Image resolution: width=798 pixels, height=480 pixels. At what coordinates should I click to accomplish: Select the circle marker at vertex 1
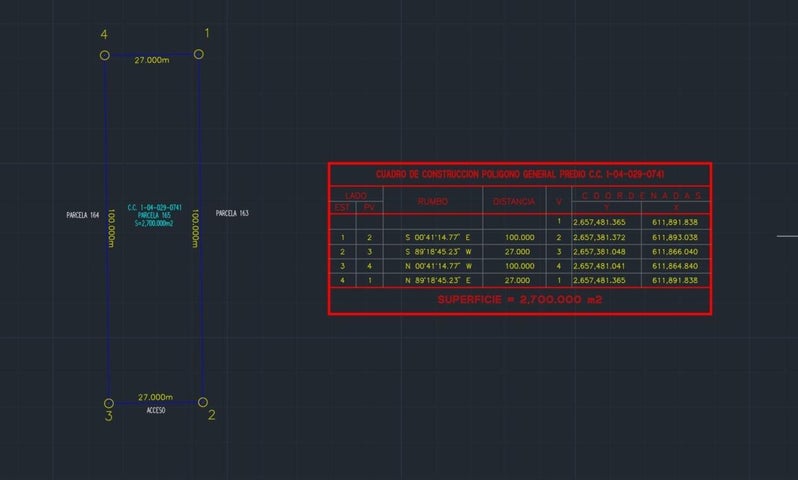pyautogui.click(x=199, y=54)
